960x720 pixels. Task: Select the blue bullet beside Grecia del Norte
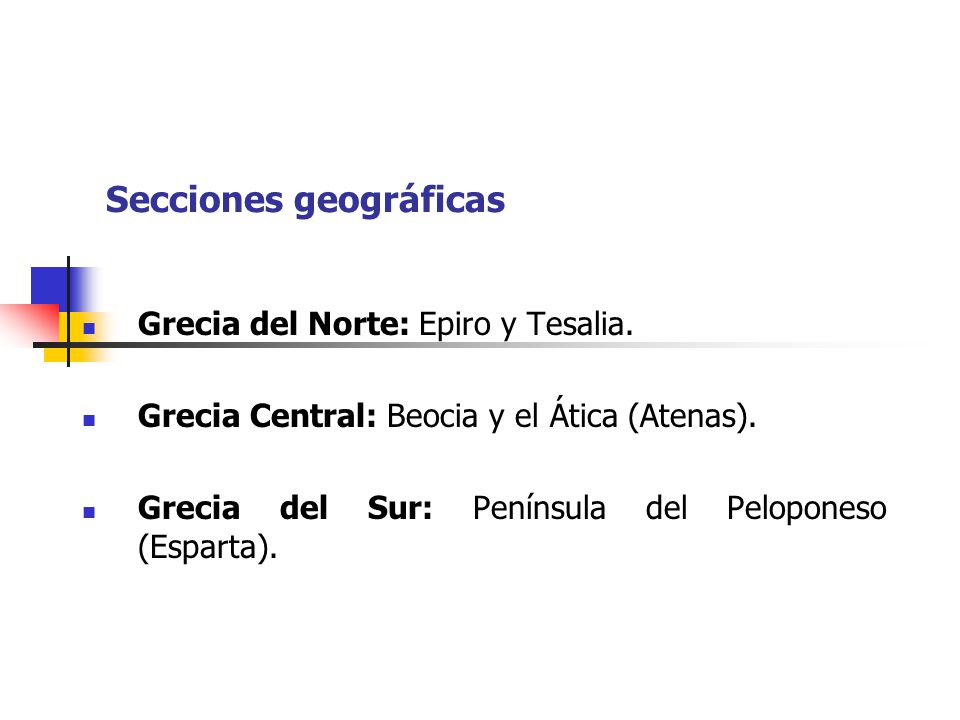point(89,329)
